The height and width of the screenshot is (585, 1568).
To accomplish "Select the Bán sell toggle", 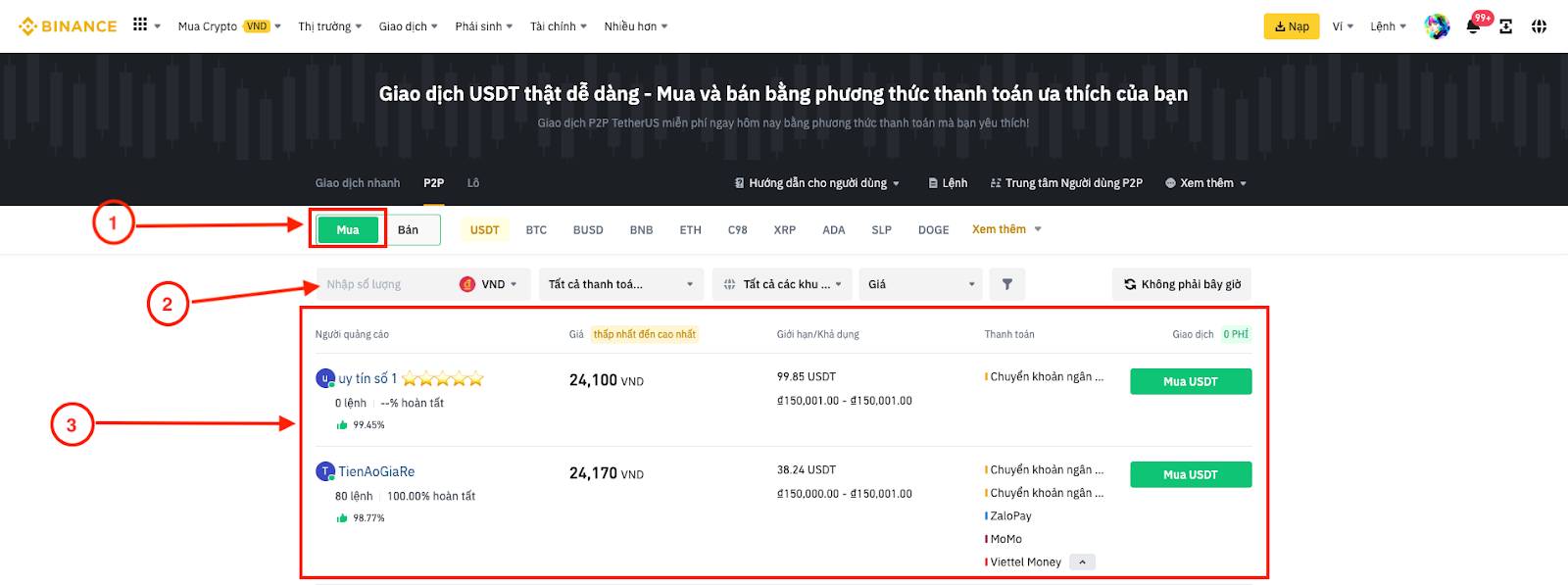I will coord(409,229).
